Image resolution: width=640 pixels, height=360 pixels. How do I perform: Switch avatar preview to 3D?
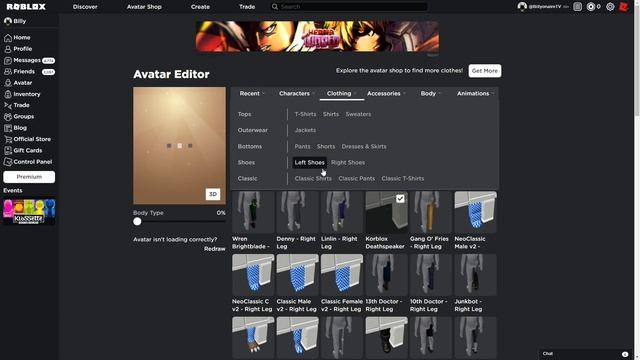pyautogui.click(x=213, y=194)
